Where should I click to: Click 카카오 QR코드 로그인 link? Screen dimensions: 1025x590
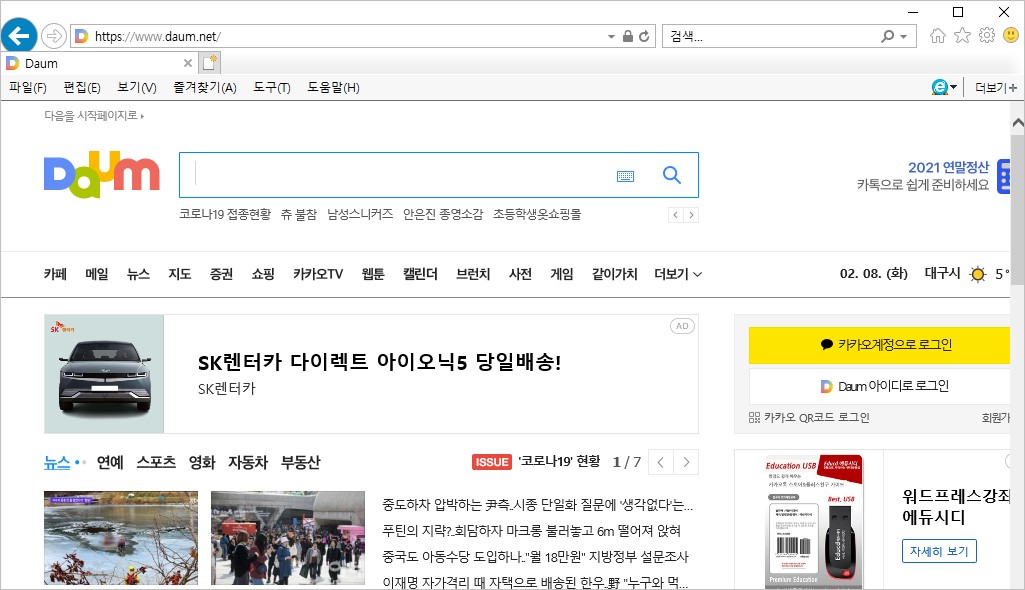809,418
